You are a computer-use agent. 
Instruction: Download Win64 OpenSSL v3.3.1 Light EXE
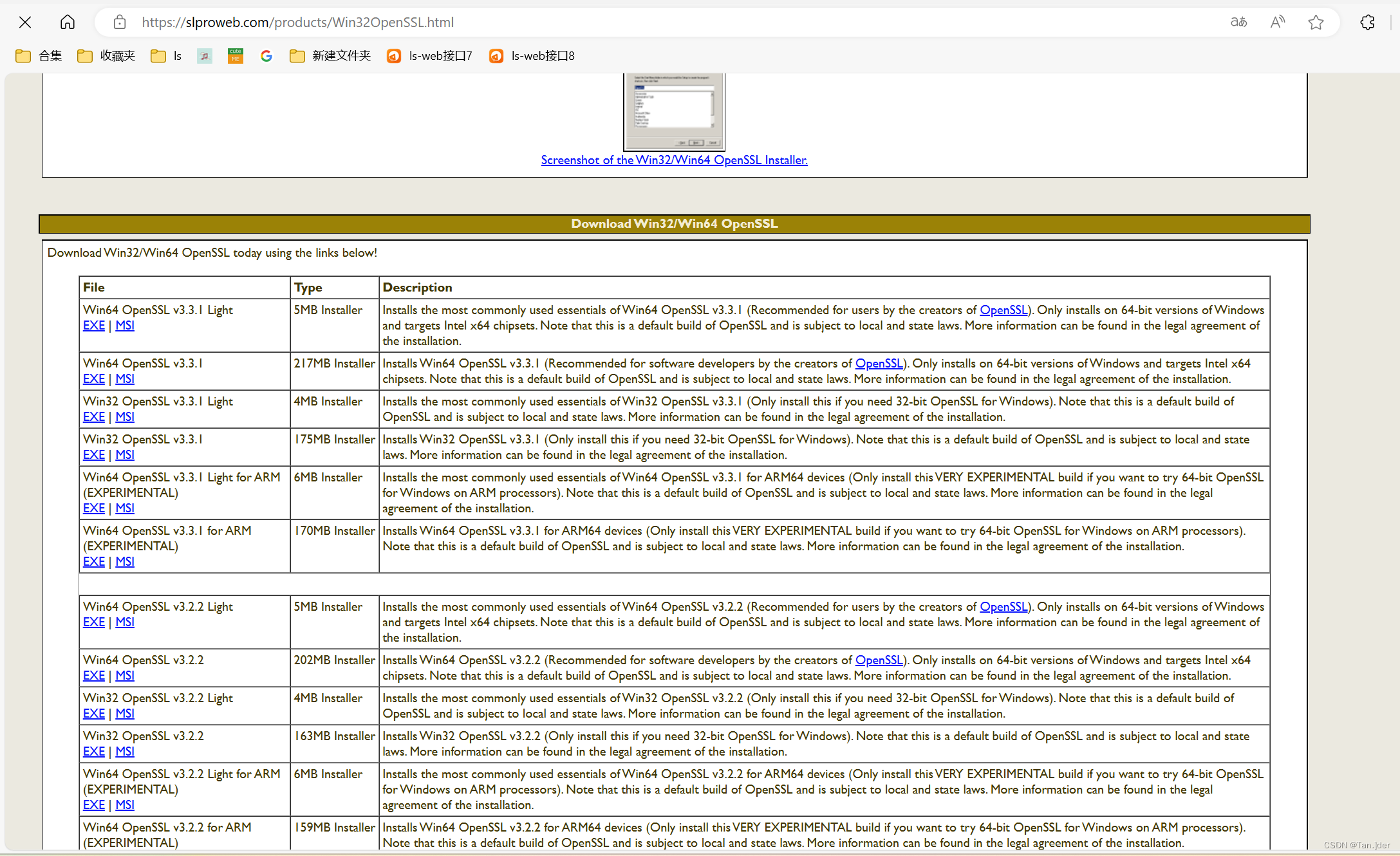click(x=93, y=326)
